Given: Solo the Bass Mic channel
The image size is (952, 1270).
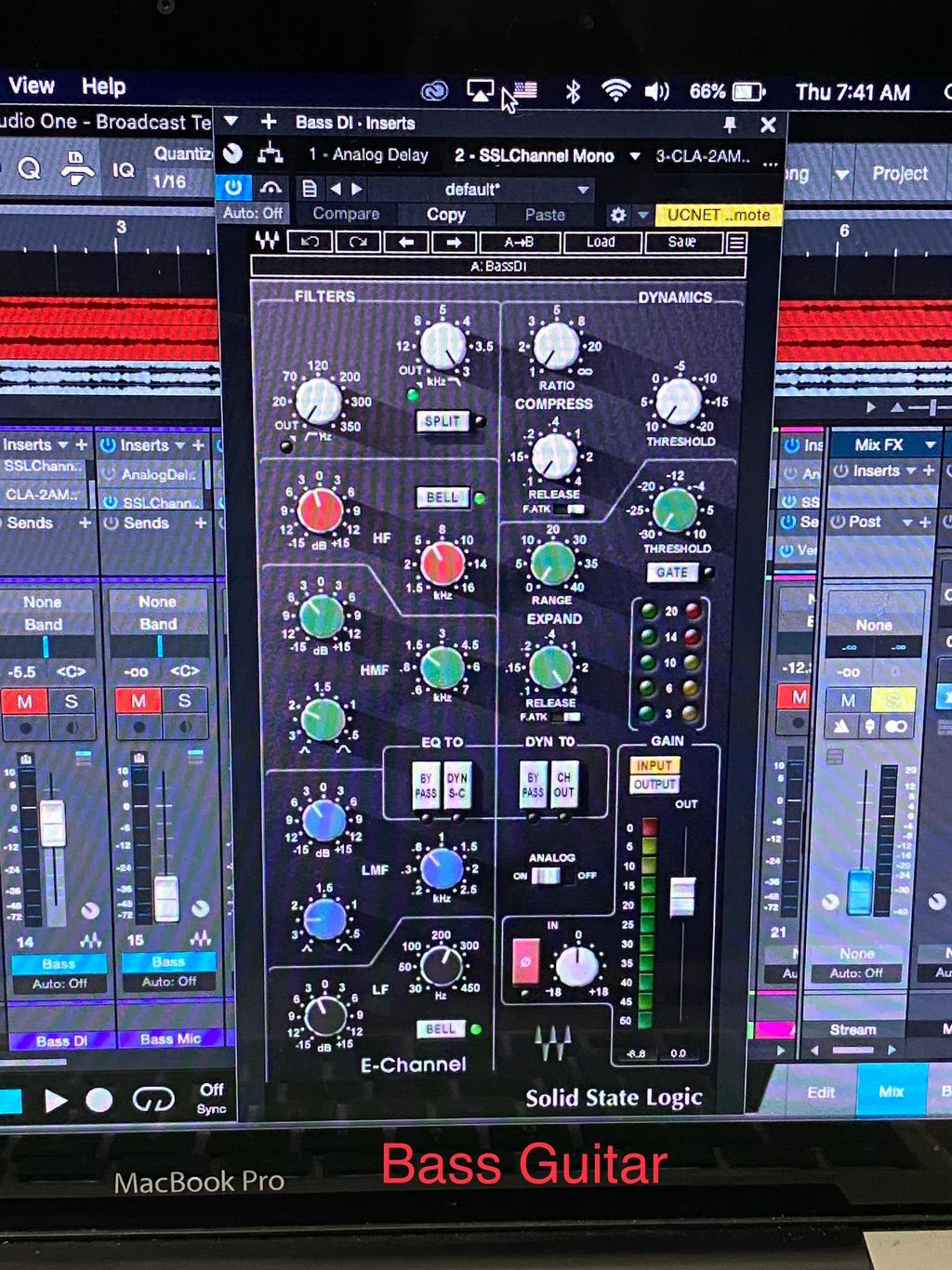Looking at the screenshot, I should [x=185, y=700].
